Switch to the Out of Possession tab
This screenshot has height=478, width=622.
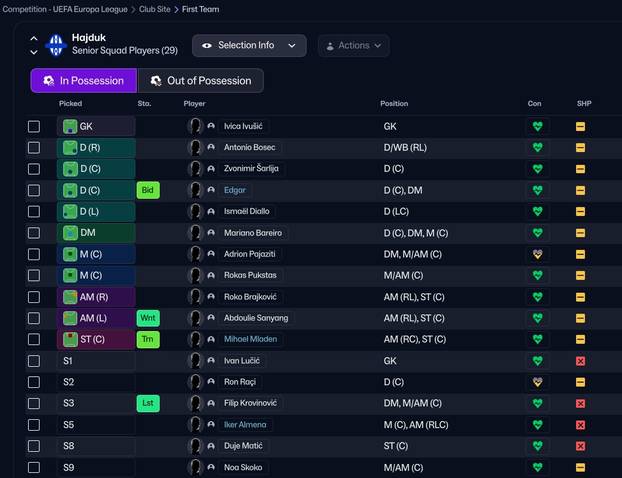click(200, 81)
